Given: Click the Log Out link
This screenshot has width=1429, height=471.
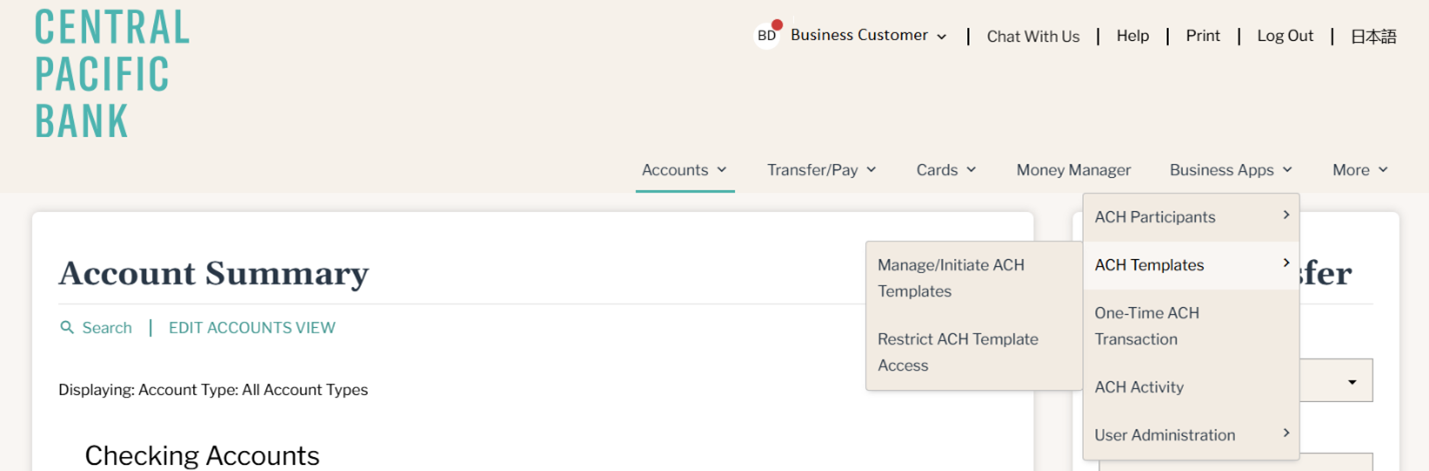Looking at the screenshot, I should click(1285, 36).
